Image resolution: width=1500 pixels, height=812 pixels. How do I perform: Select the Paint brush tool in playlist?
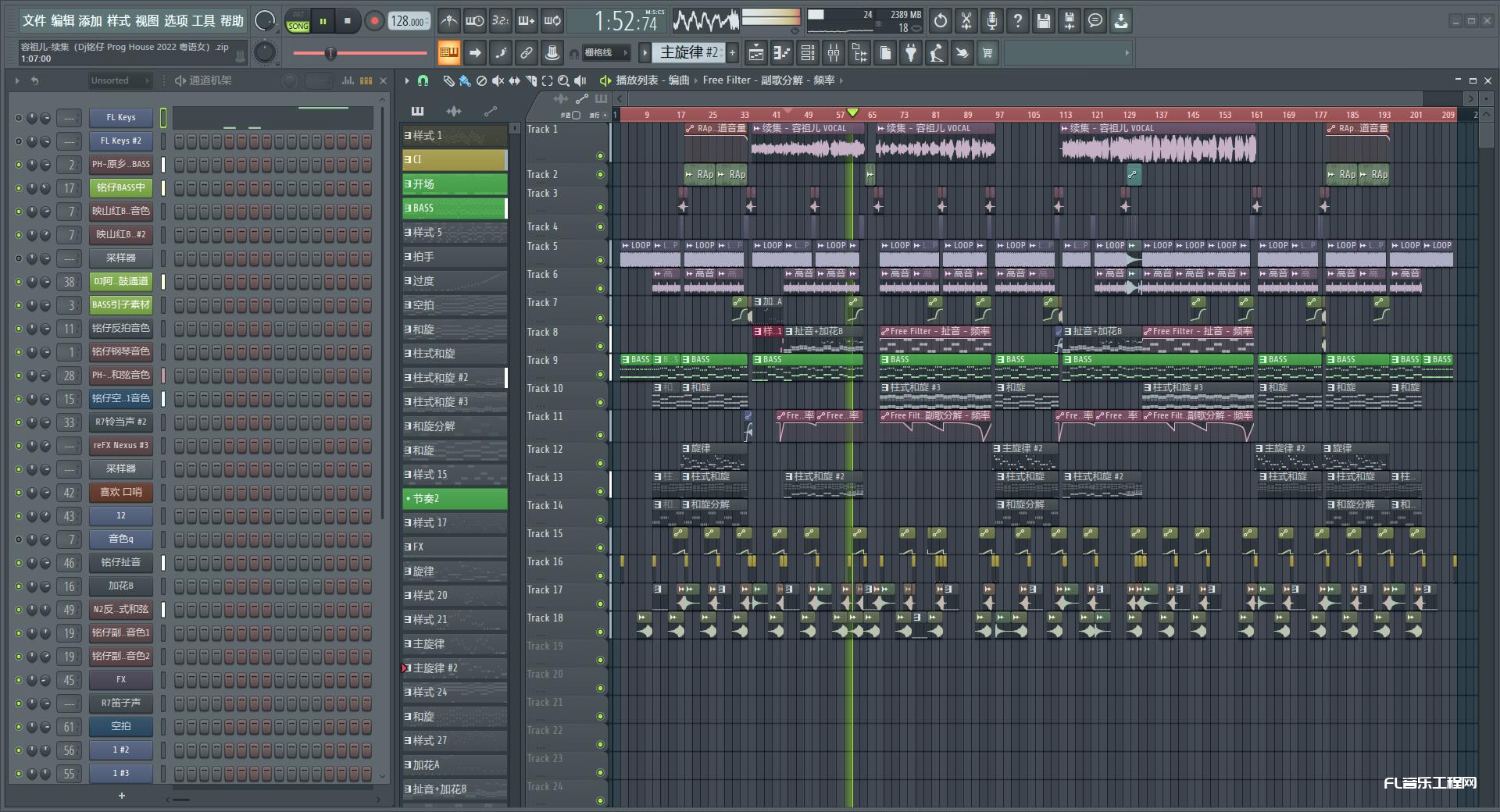[465, 80]
